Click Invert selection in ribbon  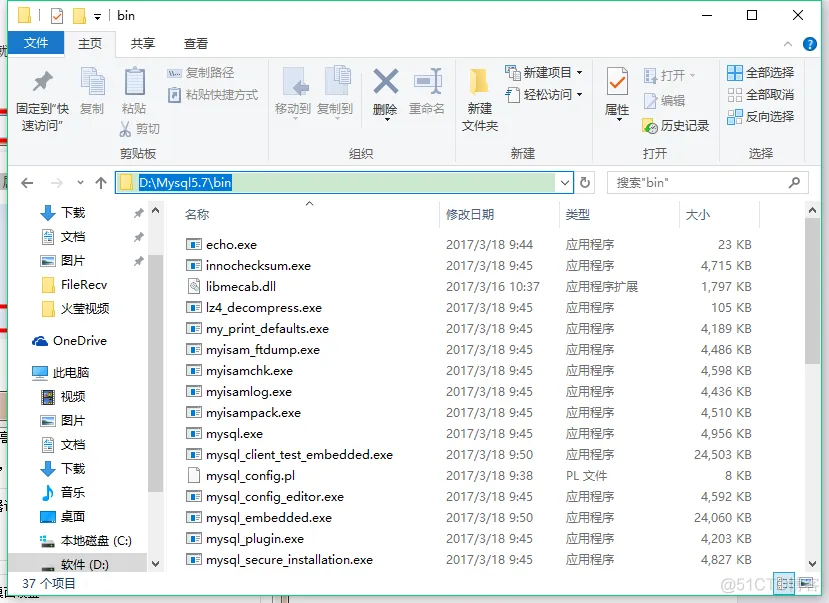coord(760,117)
